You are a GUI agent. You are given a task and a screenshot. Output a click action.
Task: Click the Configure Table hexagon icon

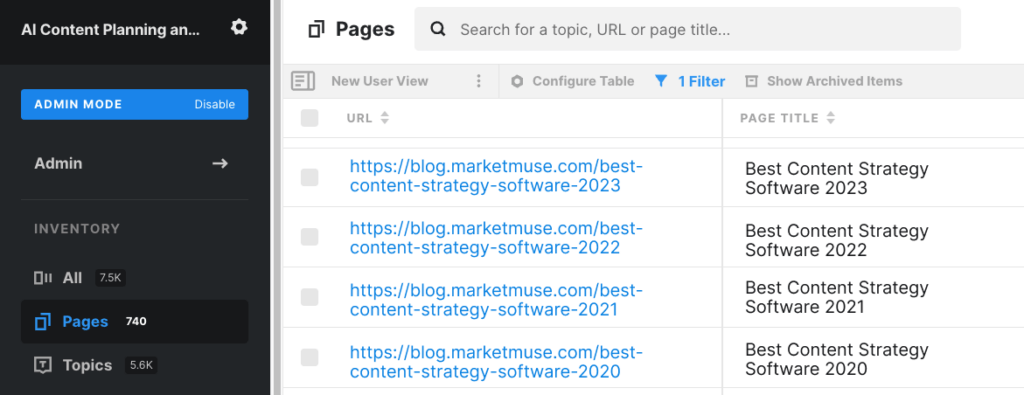click(x=517, y=82)
